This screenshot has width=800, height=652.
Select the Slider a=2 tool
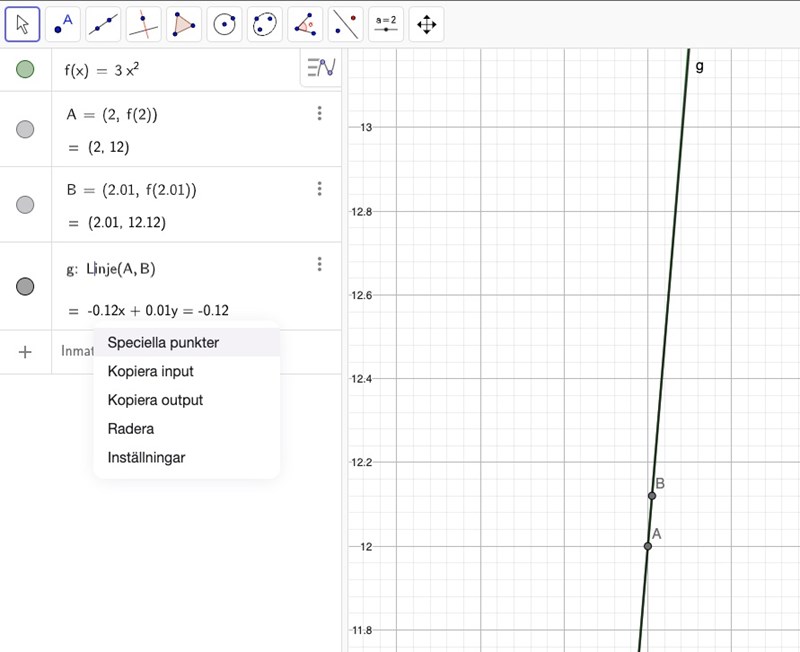386,24
